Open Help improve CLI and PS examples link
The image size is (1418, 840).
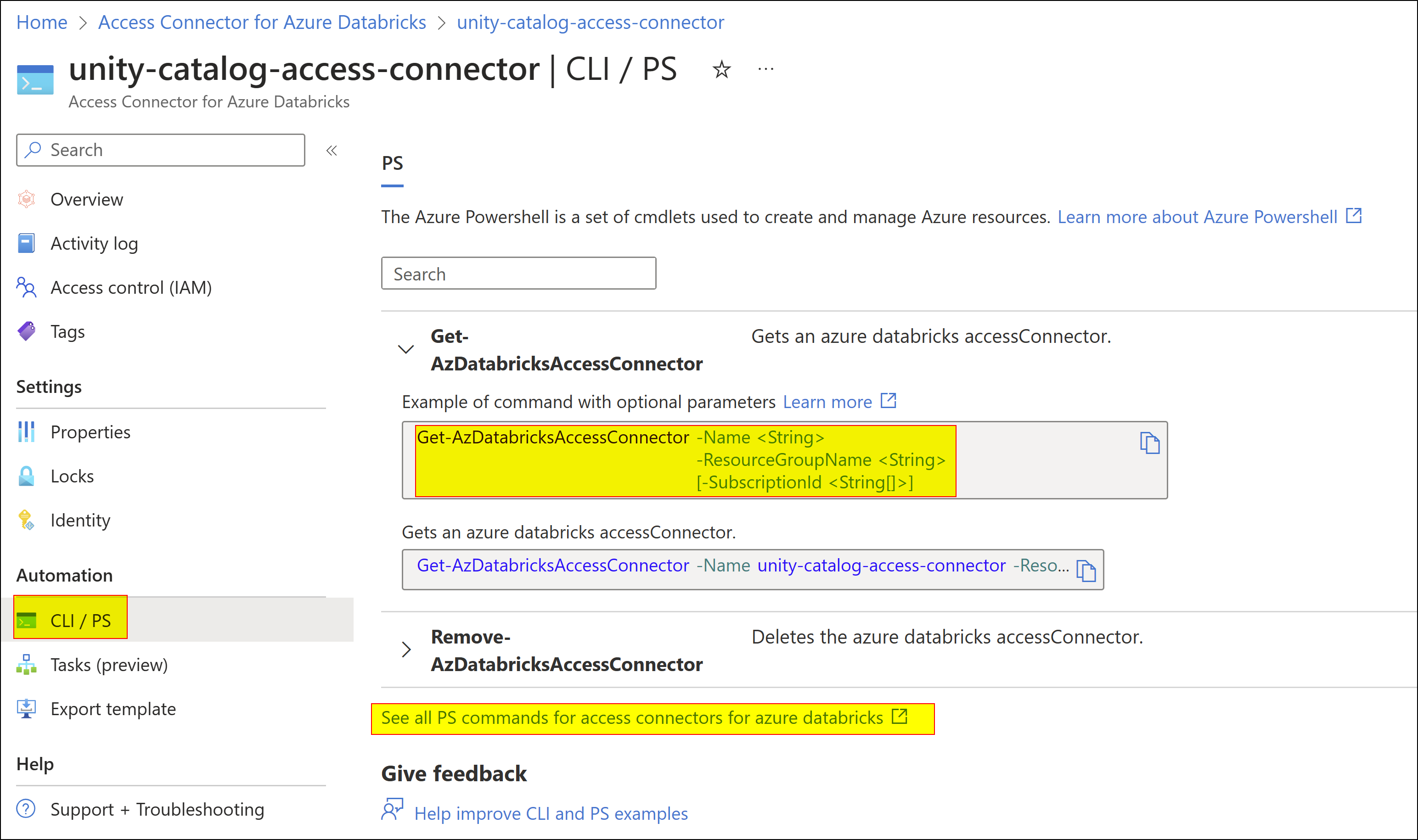pos(551,813)
